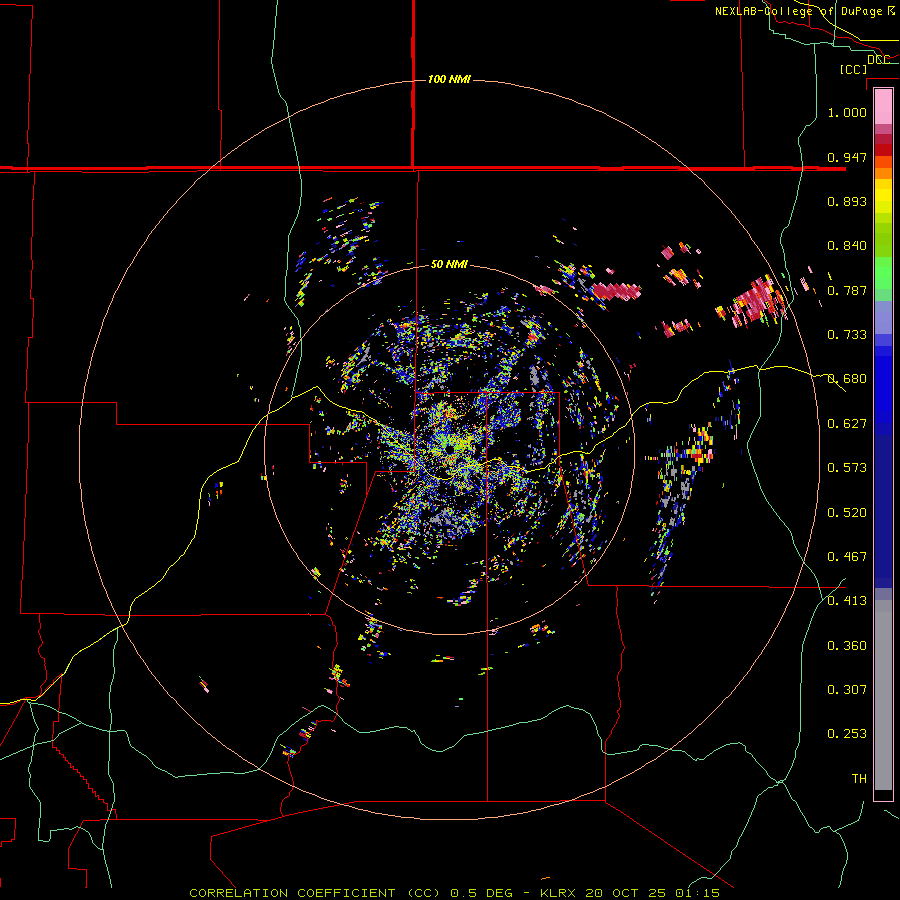
Task: Click the Correlation Coefficient KLRX caption at the bottom
Action: point(454,893)
